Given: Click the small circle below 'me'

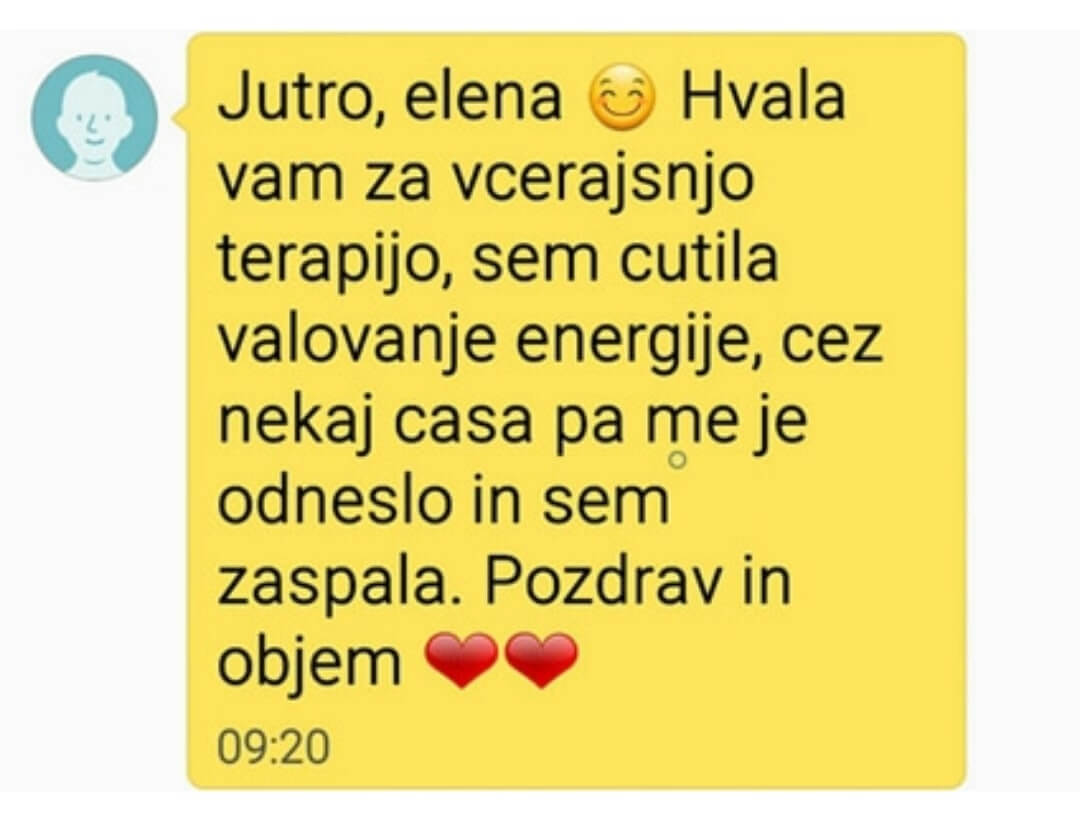Looking at the screenshot, I should point(678,460).
